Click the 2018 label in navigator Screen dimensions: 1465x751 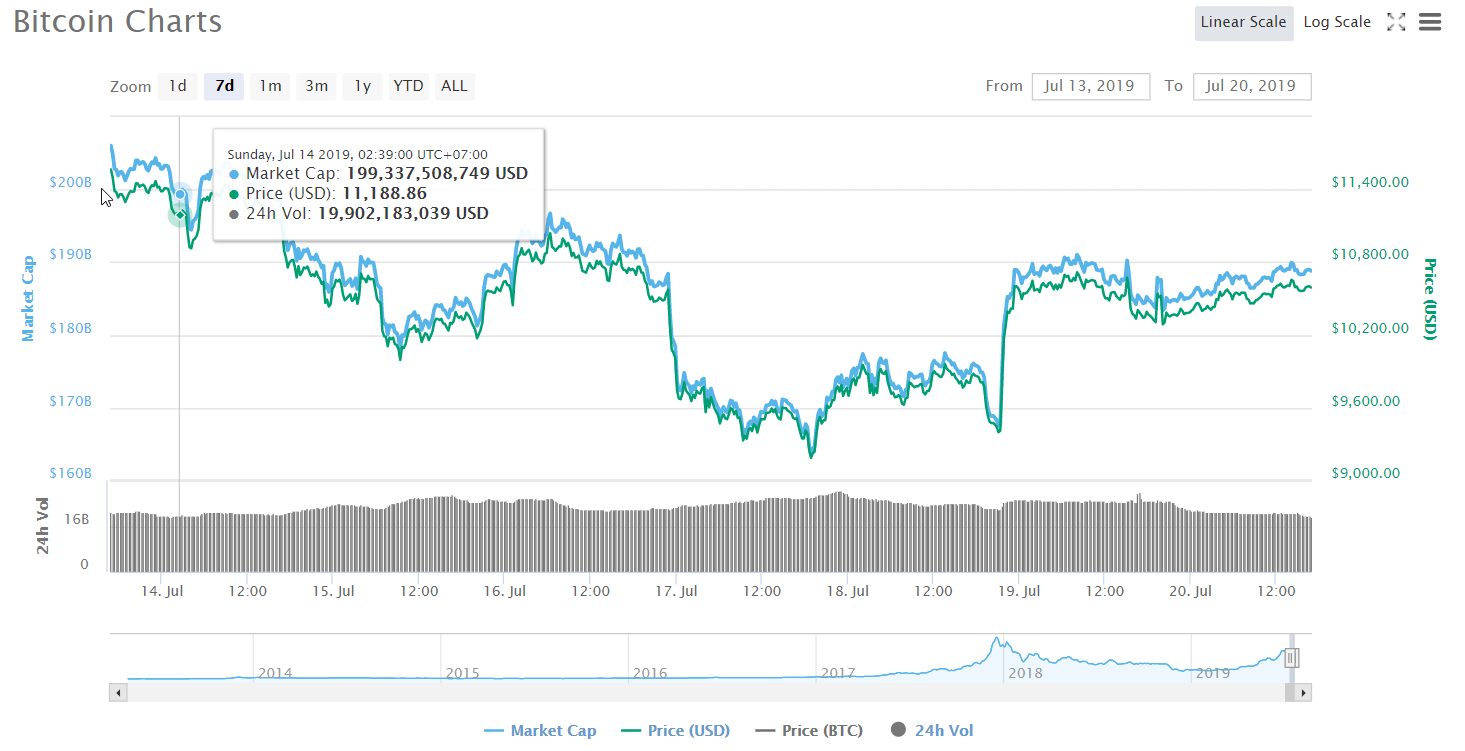coord(1025,672)
